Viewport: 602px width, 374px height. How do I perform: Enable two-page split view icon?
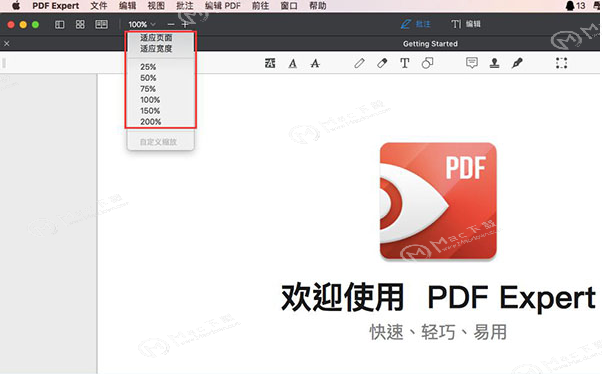pos(101,25)
